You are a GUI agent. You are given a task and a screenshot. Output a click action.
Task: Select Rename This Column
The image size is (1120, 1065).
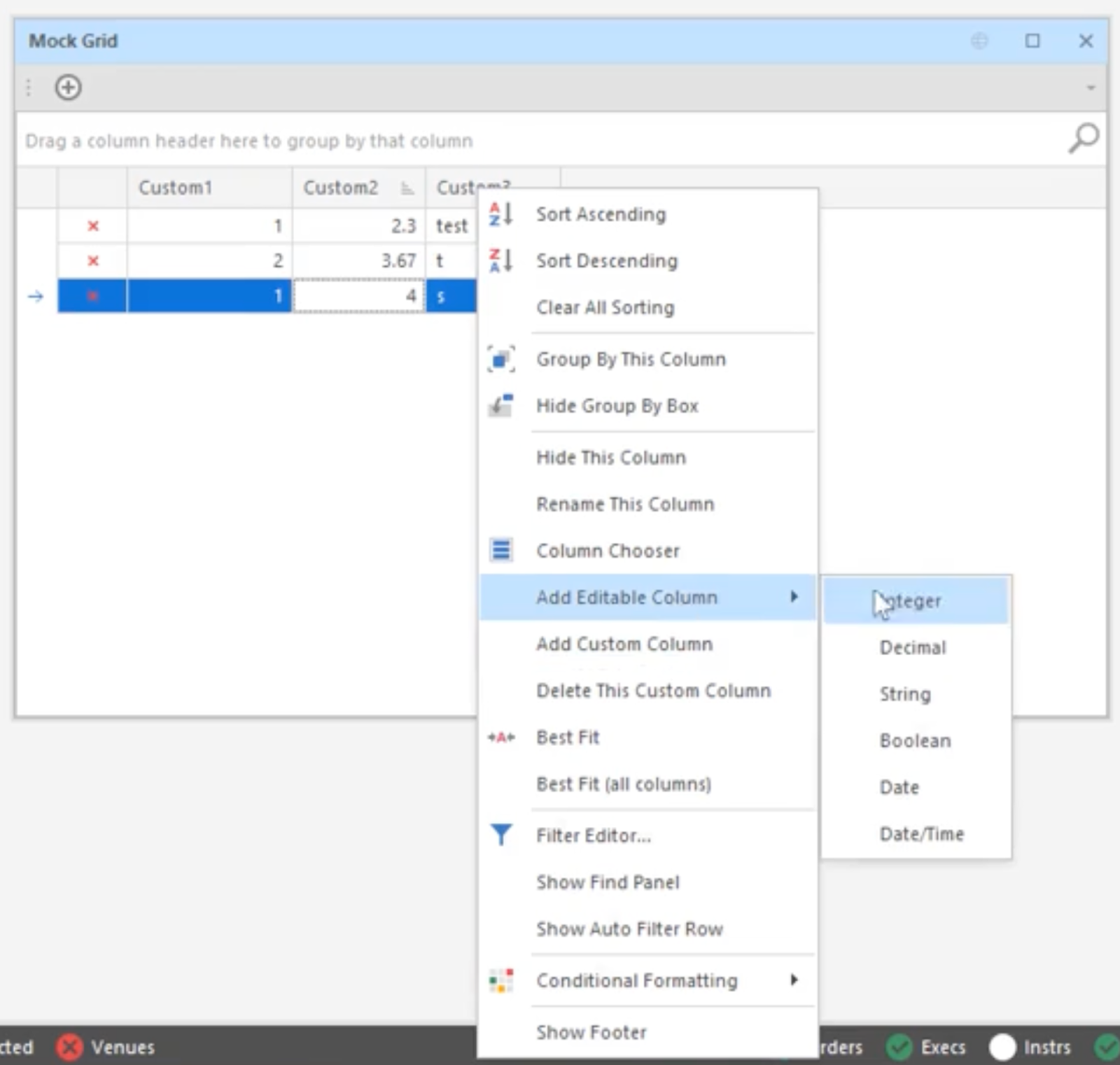point(625,505)
